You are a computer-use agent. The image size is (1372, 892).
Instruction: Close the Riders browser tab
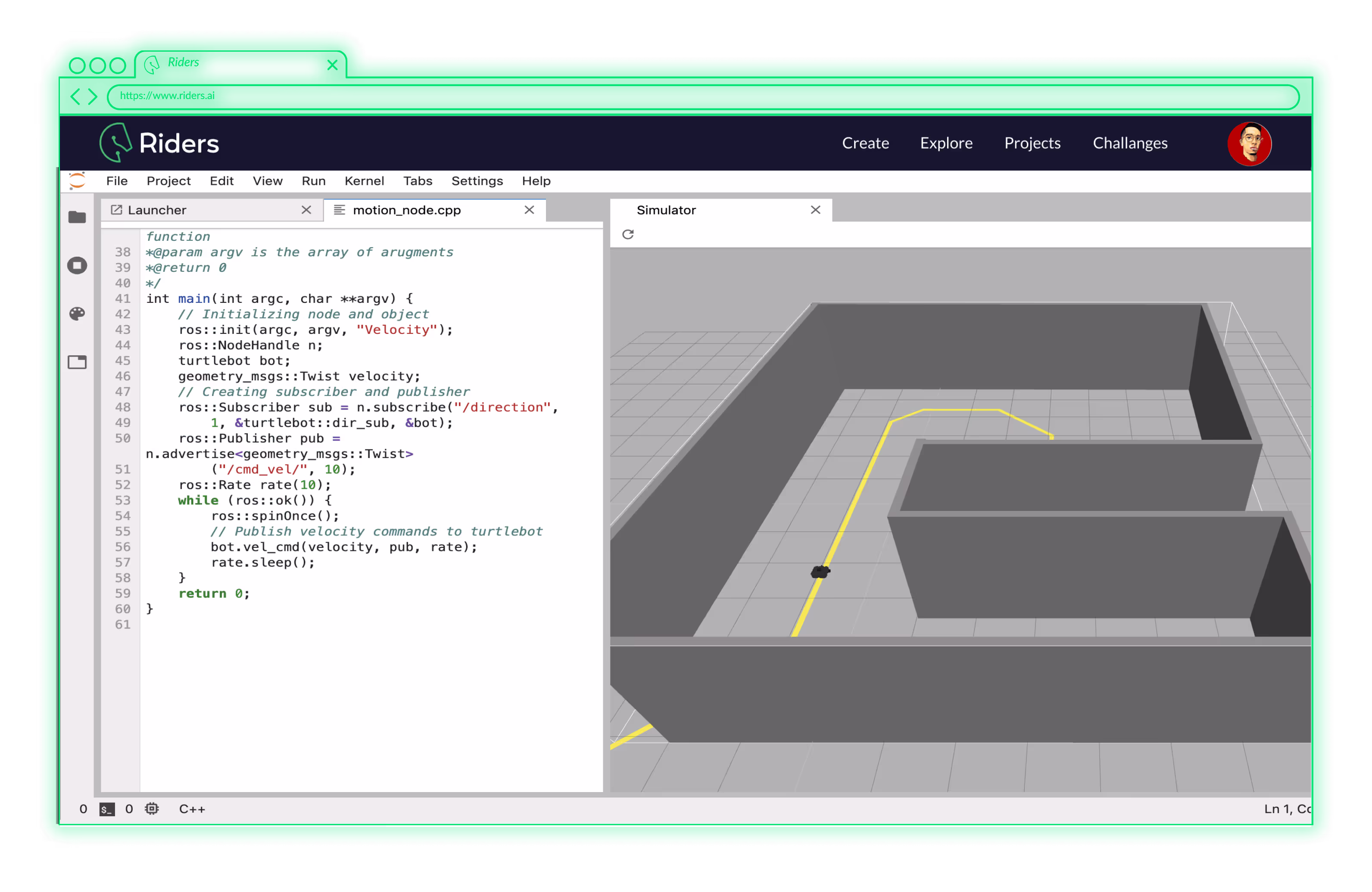(x=332, y=65)
